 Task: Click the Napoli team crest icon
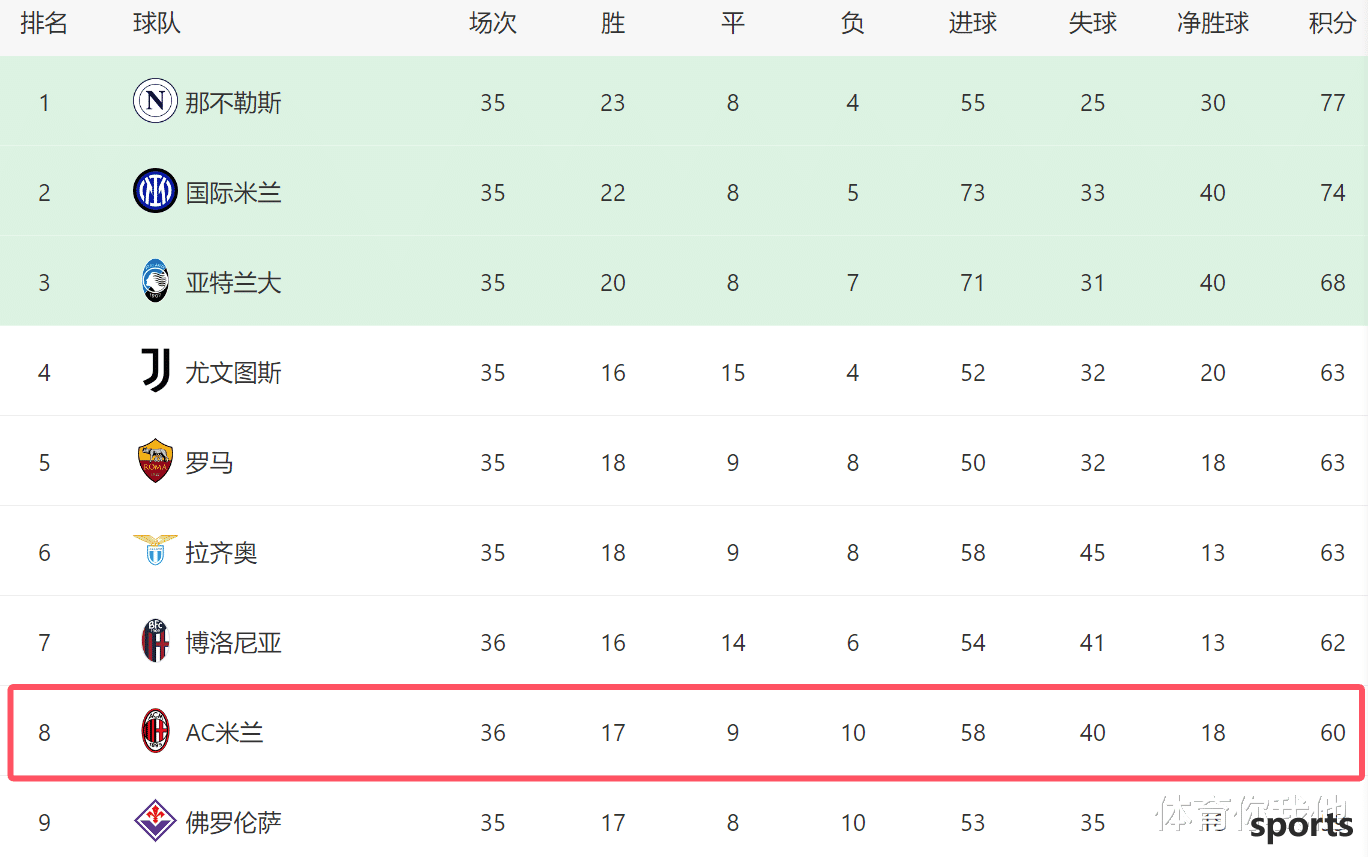[x=155, y=101]
